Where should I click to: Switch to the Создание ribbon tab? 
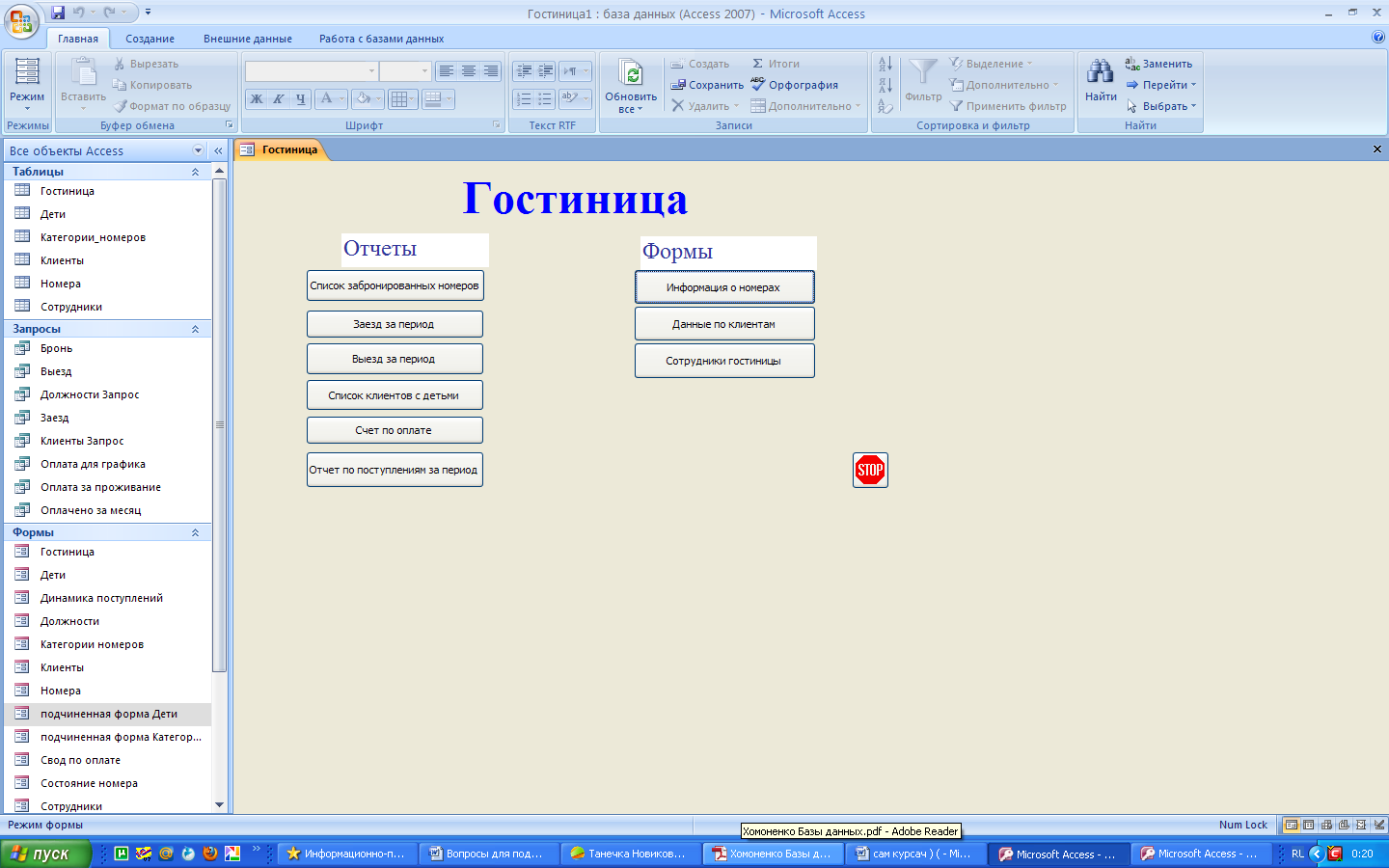pos(150,39)
